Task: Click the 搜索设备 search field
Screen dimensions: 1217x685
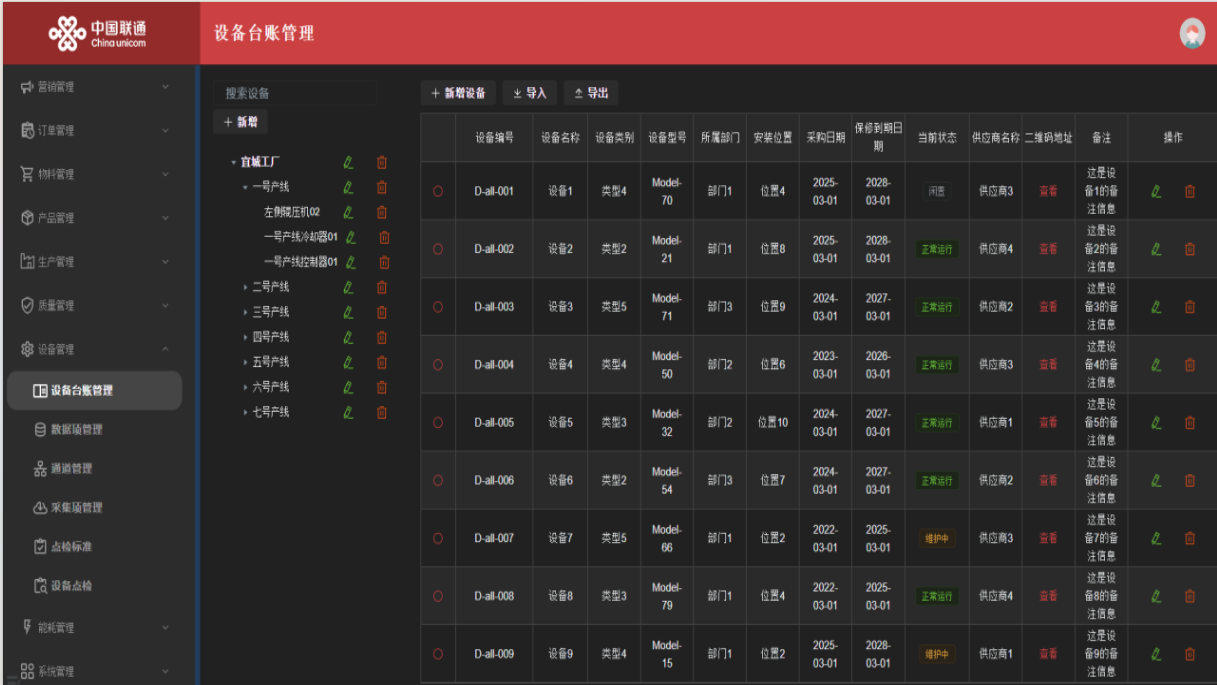Action: pos(295,93)
